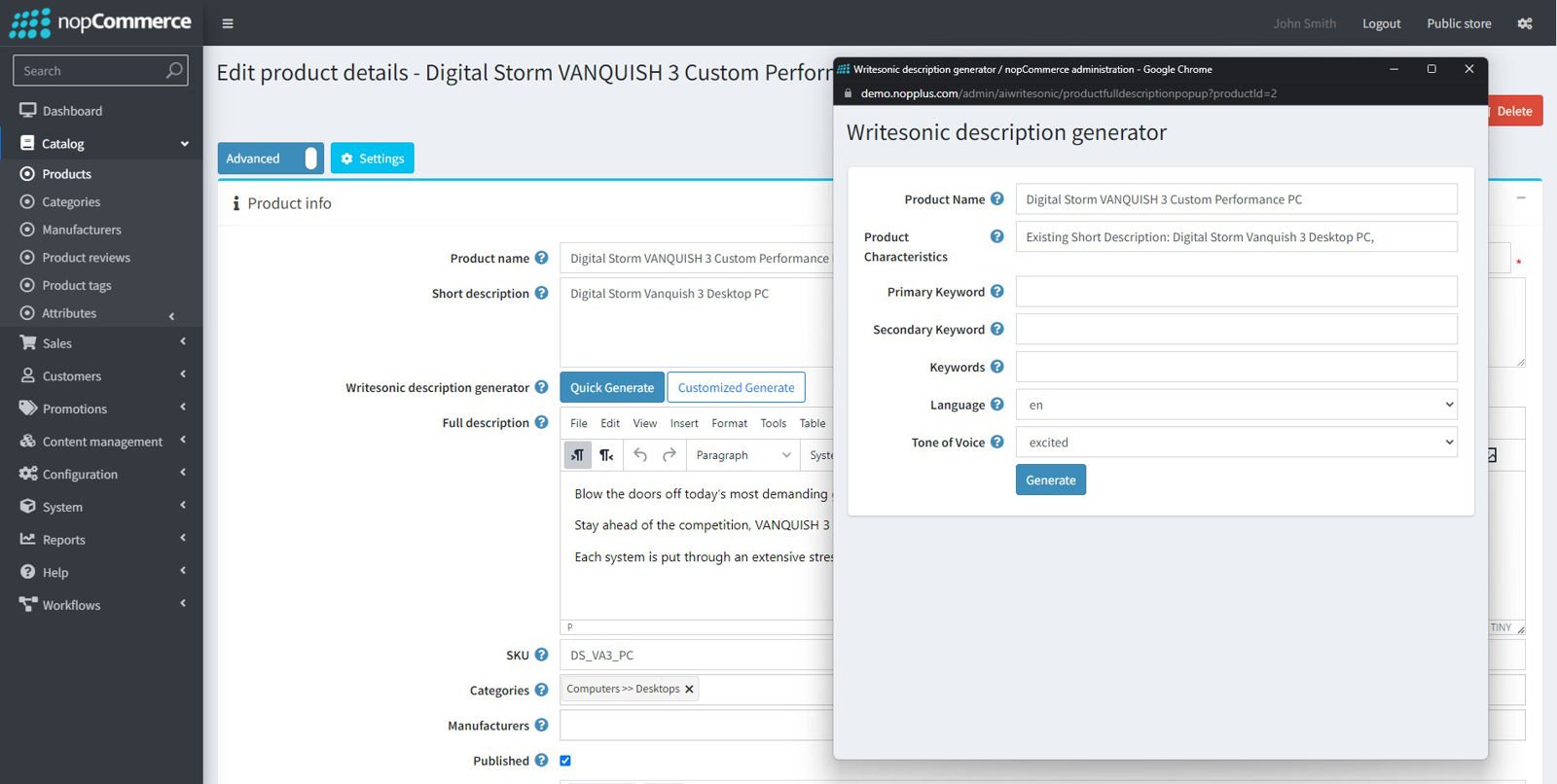Open the editor View menu
Viewport: 1557px width, 784px height.
[645, 423]
